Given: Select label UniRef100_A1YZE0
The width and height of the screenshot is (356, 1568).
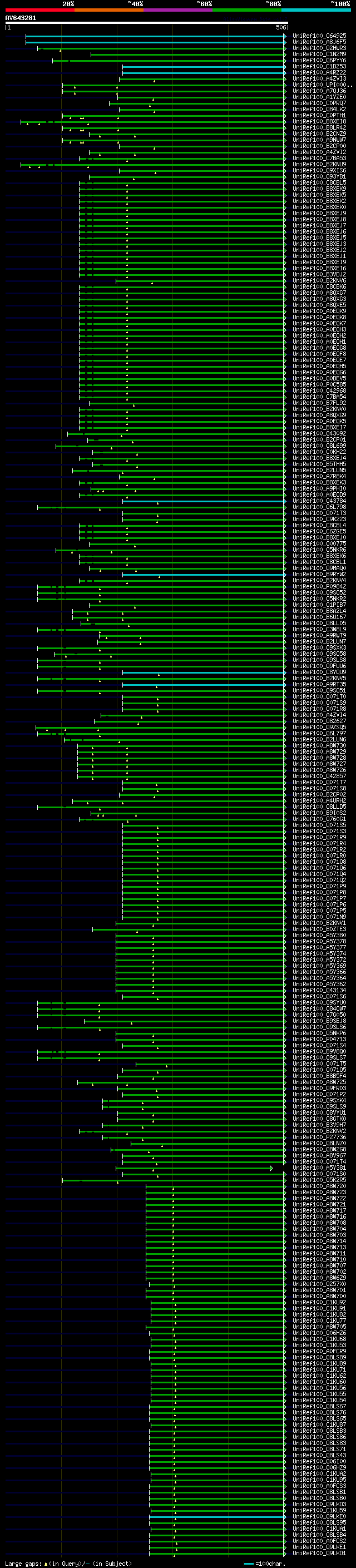Looking at the screenshot, I should 319,97.
